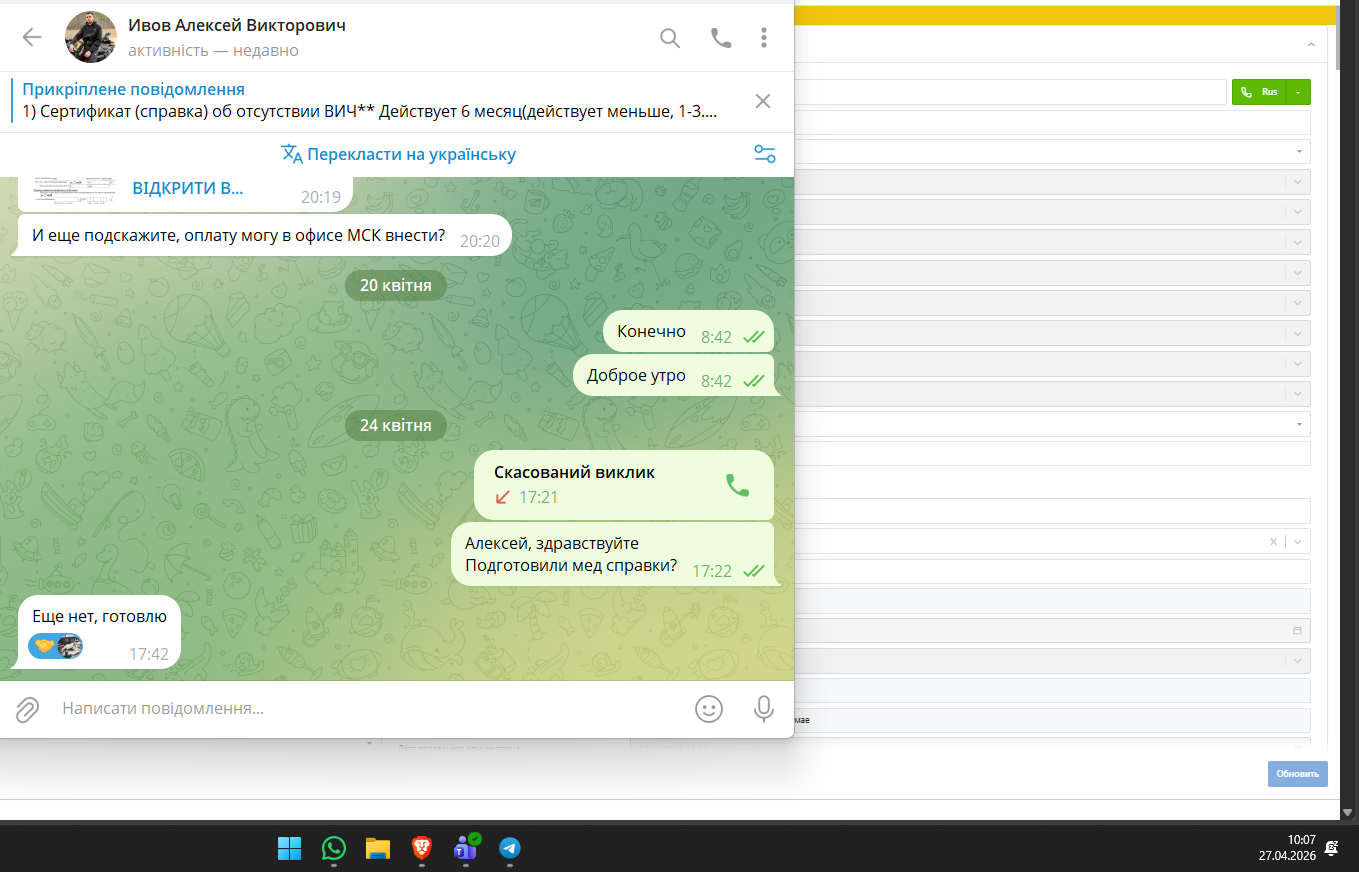Open the calendar picker in the CRM date field
The image size is (1359, 872).
click(1297, 631)
